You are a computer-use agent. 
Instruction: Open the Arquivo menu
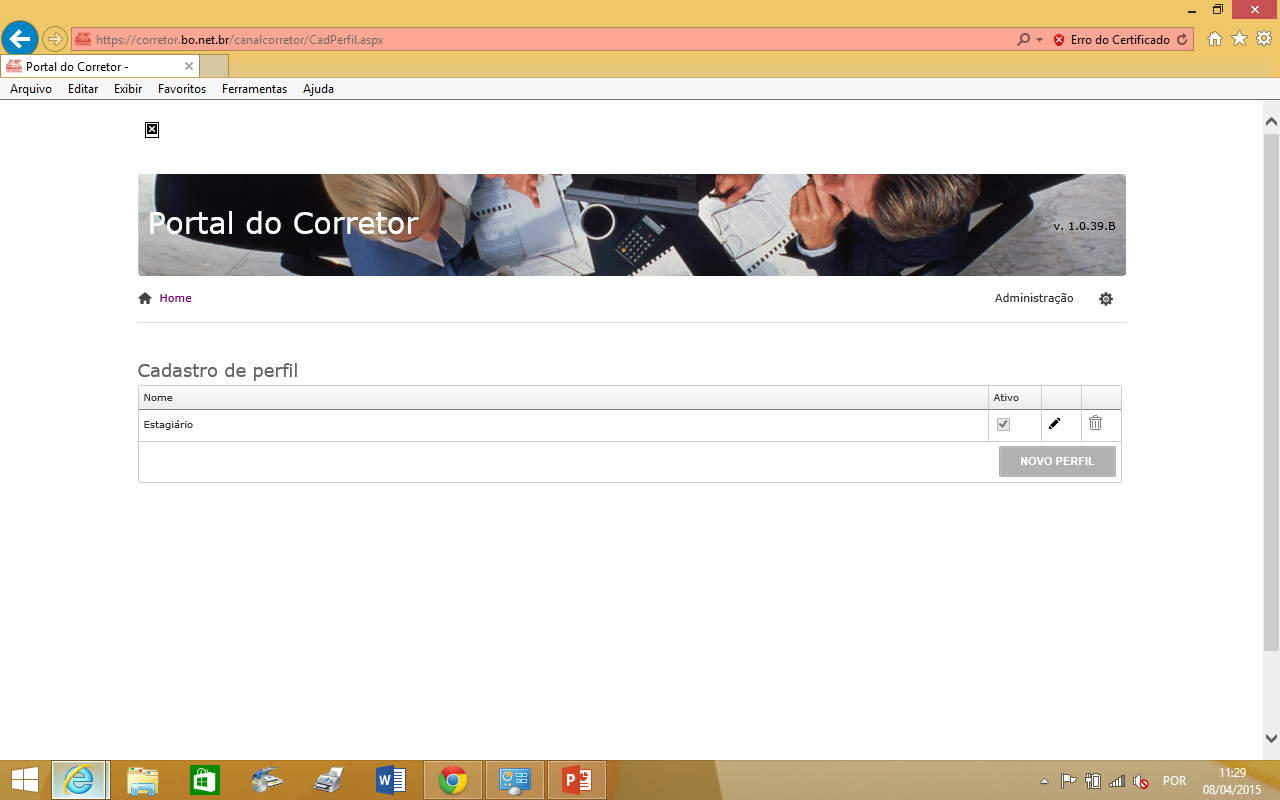click(31, 89)
